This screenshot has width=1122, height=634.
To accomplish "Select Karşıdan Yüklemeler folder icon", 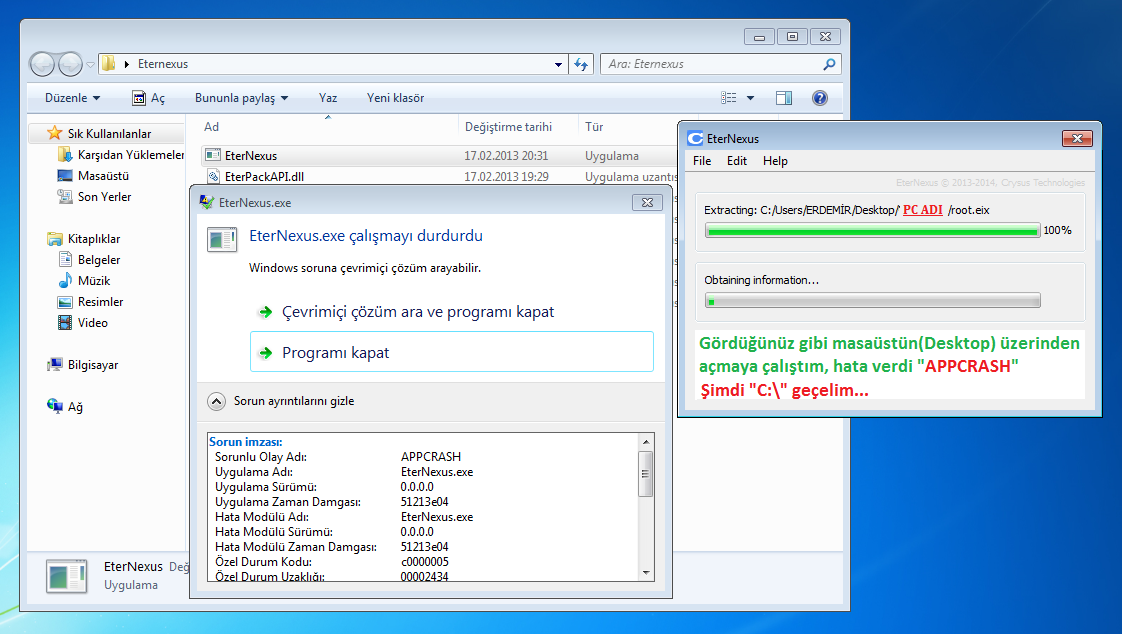I will [65, 154].
